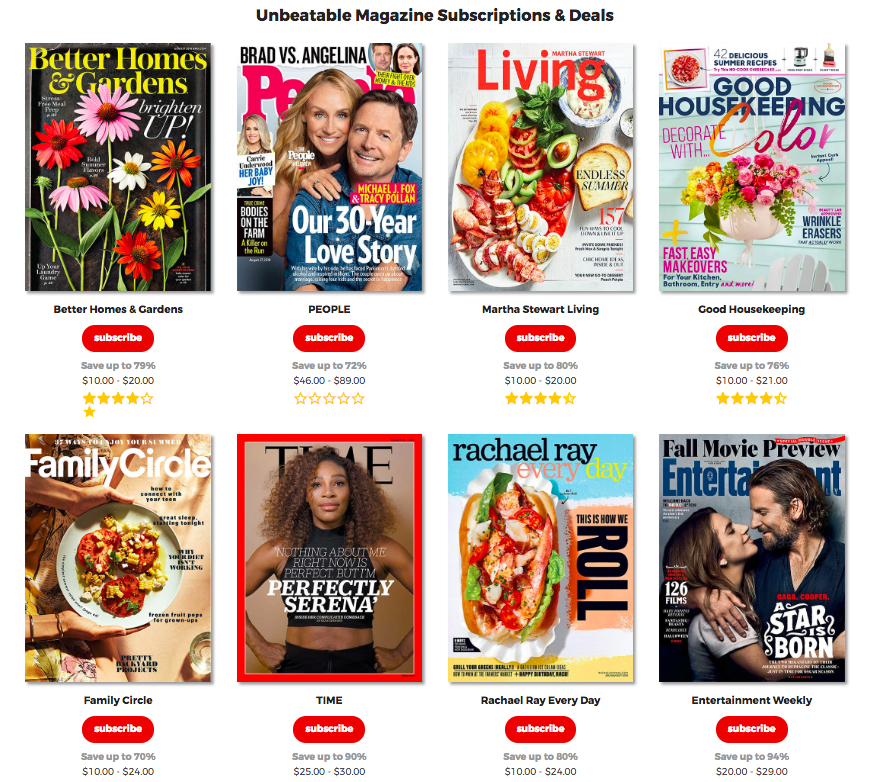Select the Good Housekeeping cover thumbnail
The image size is (869, 782).
[752, 167]
